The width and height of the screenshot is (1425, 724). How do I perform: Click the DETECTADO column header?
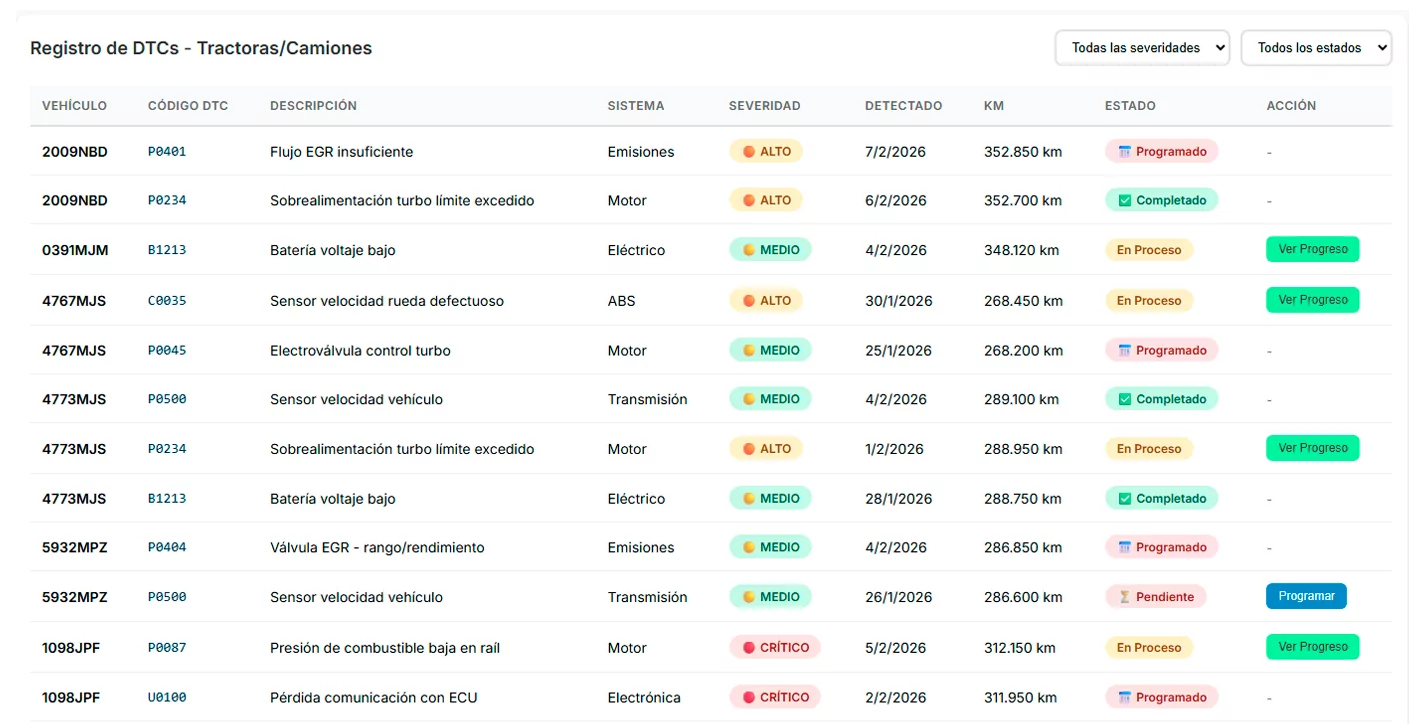(903, 106)
